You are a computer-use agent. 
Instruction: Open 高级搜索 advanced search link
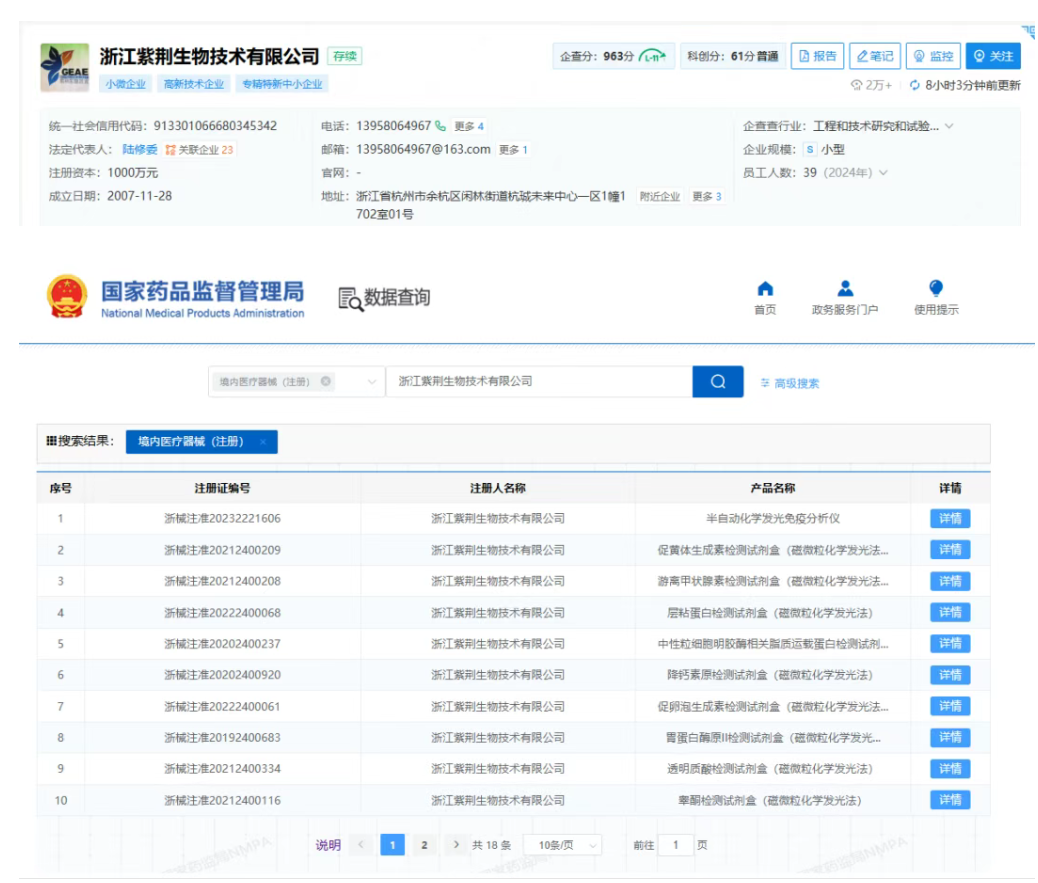pos(789,383)
